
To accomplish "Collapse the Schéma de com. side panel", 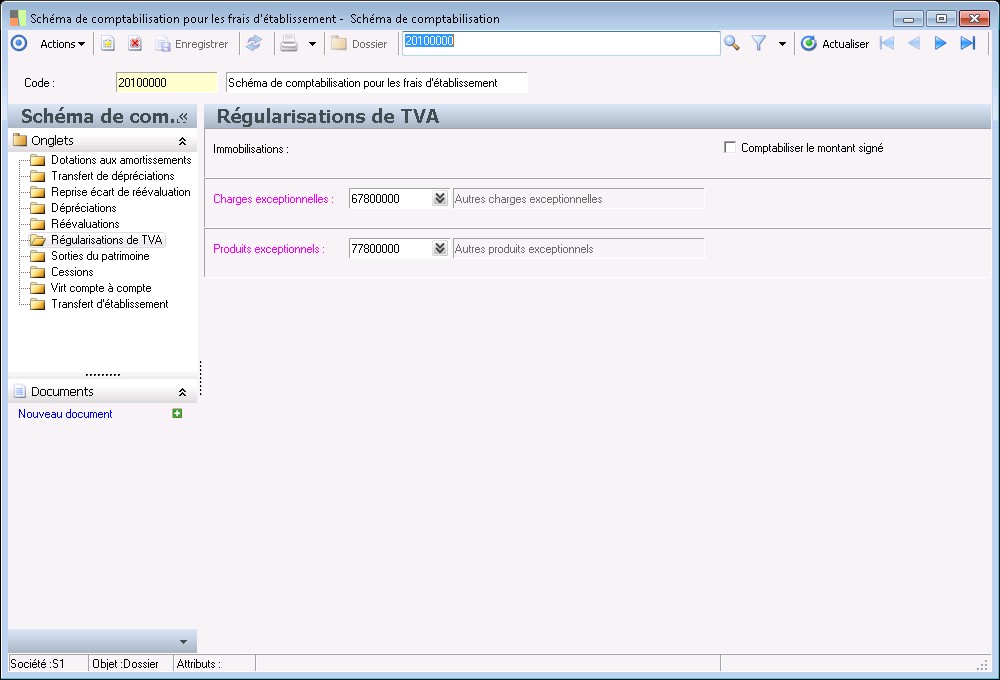I will (x=183, y=117).
